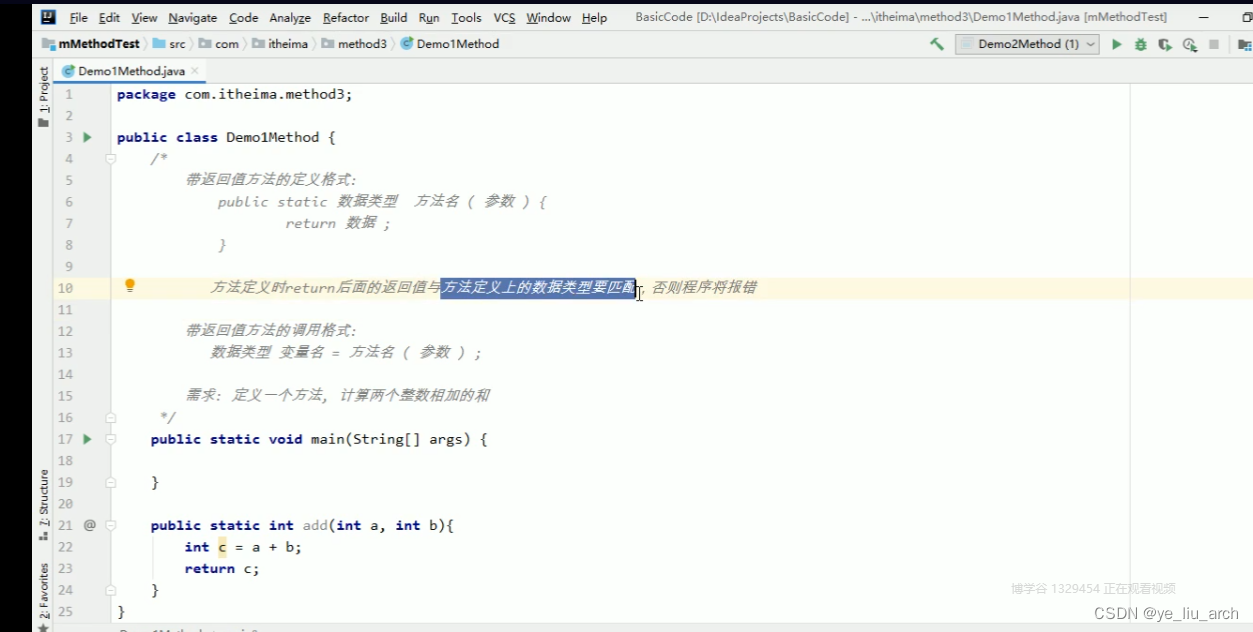
Task: Click 'int c = a + b;' statement
Action: (243, 547)
